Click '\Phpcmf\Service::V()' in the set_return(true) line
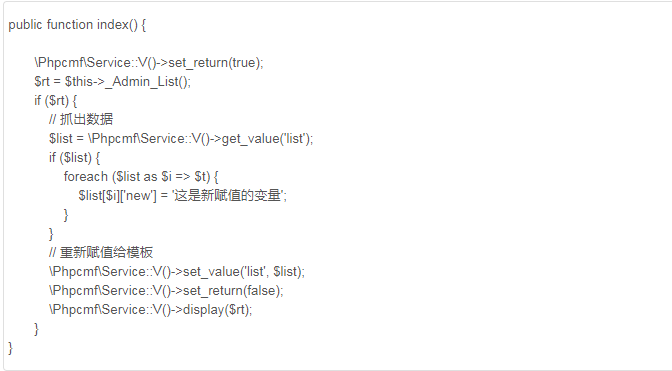The height and width of the screenshot is (371, 672). [95, 63]
